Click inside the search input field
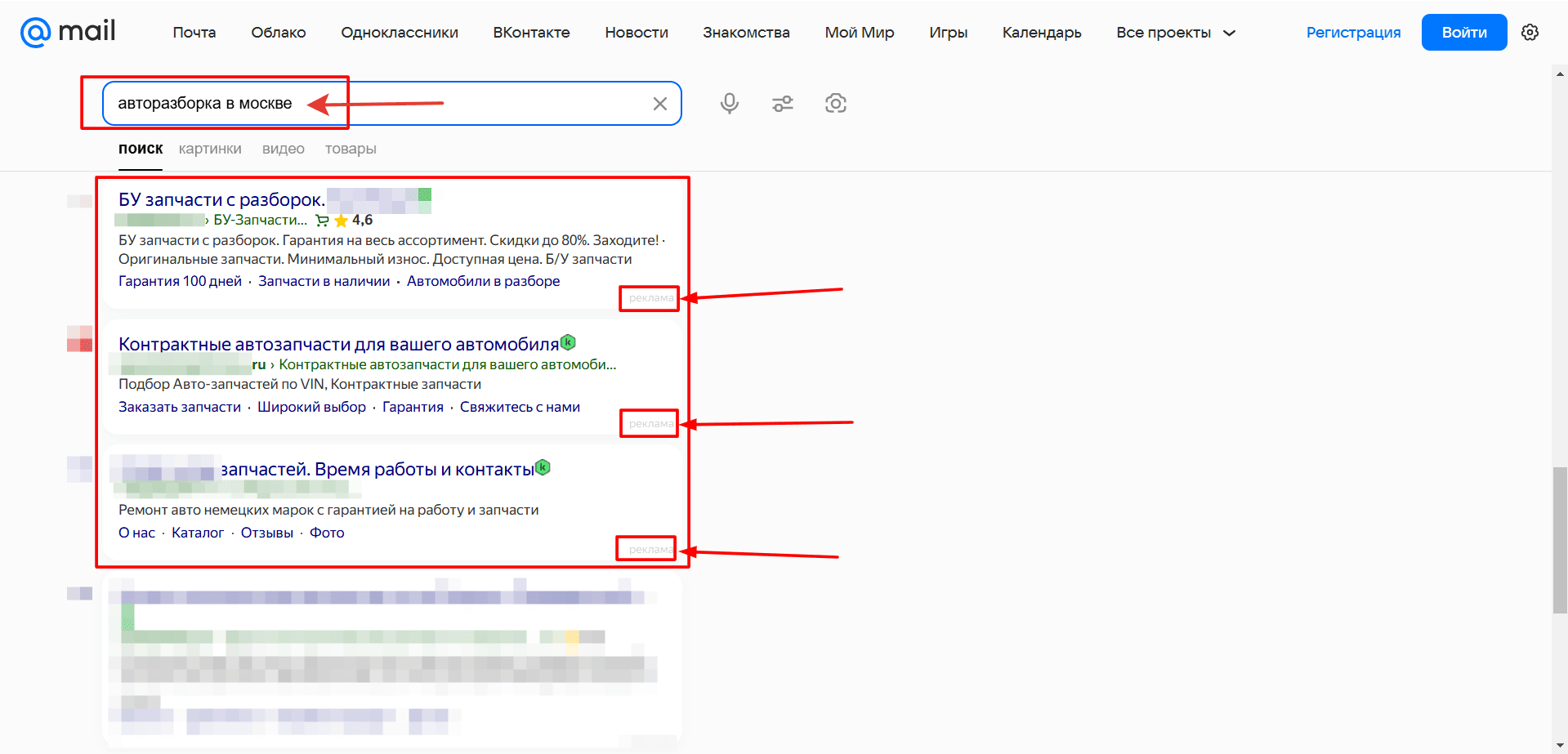The image size is (1568, 754). (392, 104)
